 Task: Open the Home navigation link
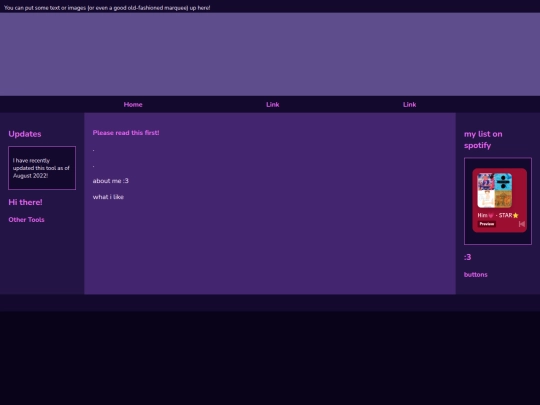tap(133, 105)
